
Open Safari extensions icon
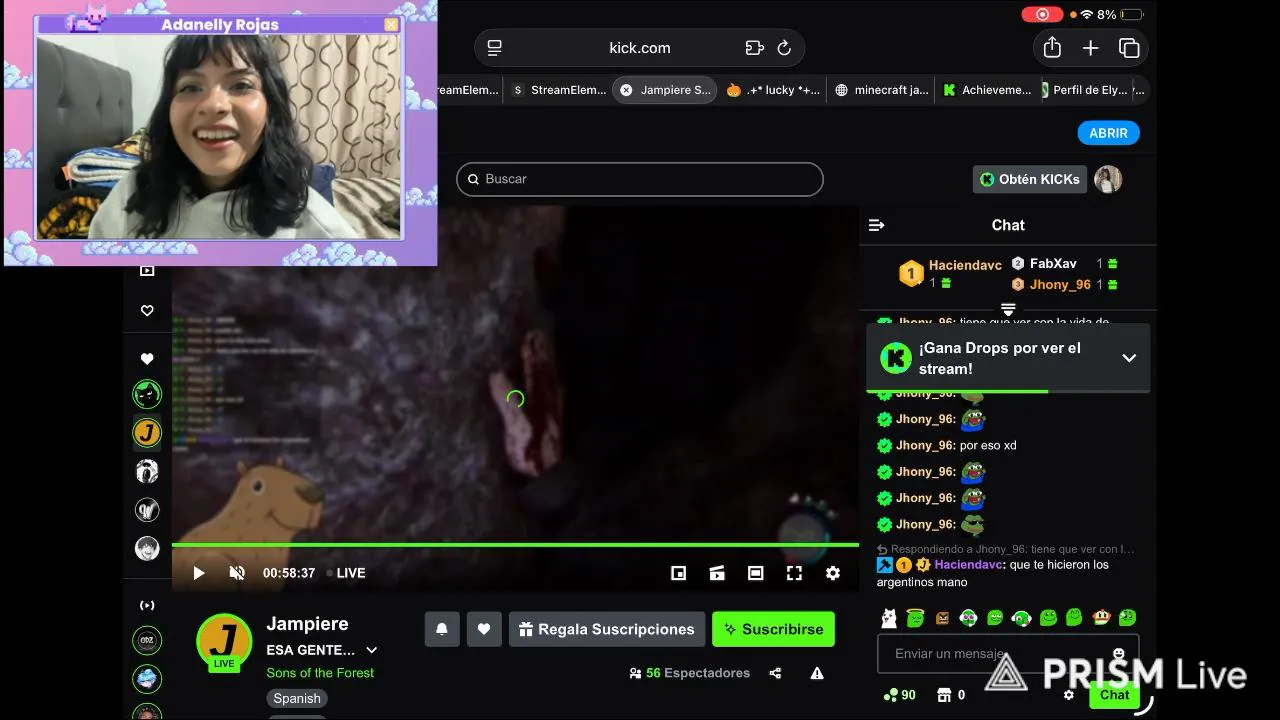click(755, 48)
